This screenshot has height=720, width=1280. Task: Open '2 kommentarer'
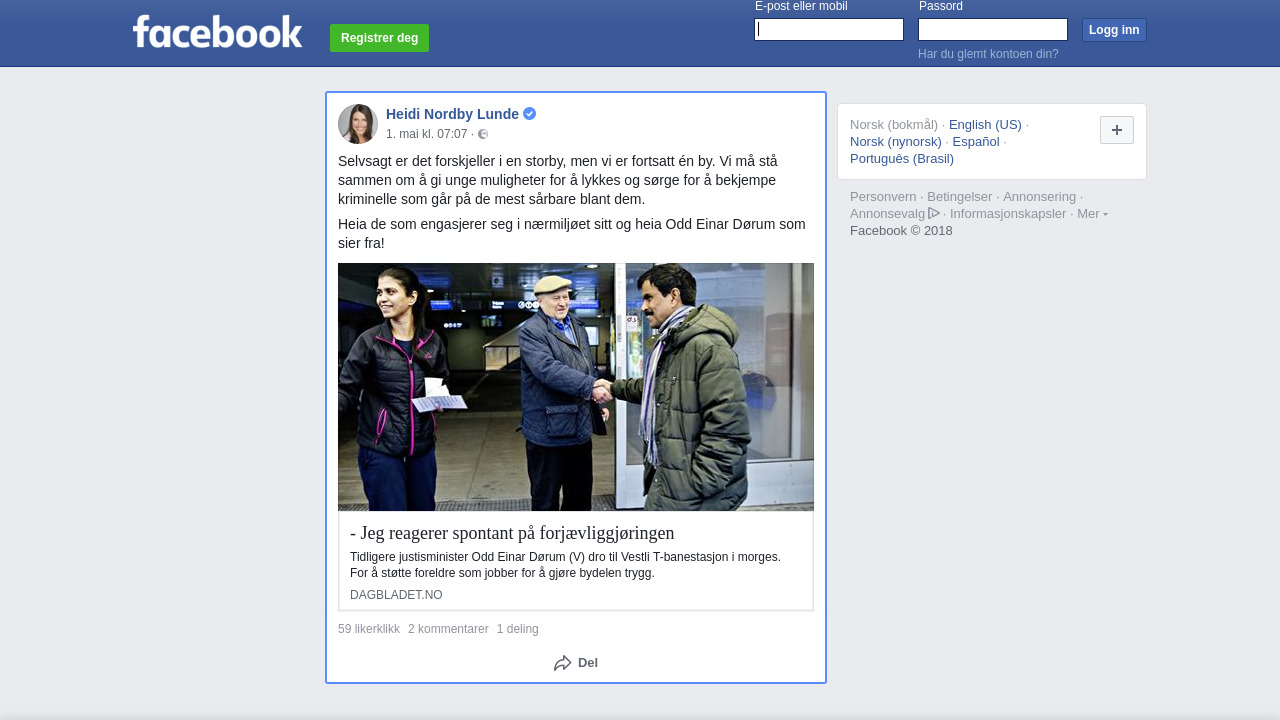pyautogui.click(x=448, y=629)
